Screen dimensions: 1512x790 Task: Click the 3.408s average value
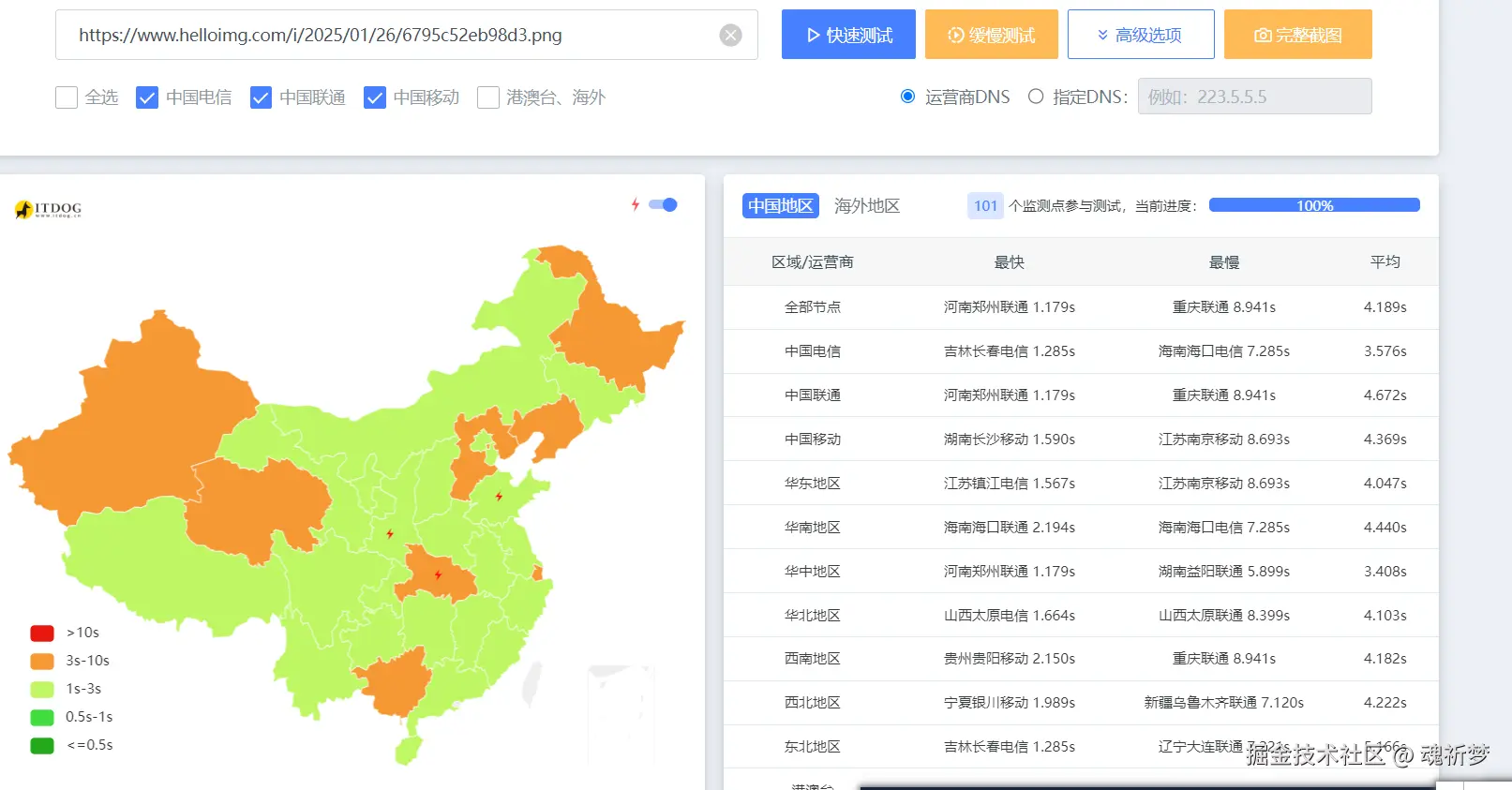(1385, 572)
